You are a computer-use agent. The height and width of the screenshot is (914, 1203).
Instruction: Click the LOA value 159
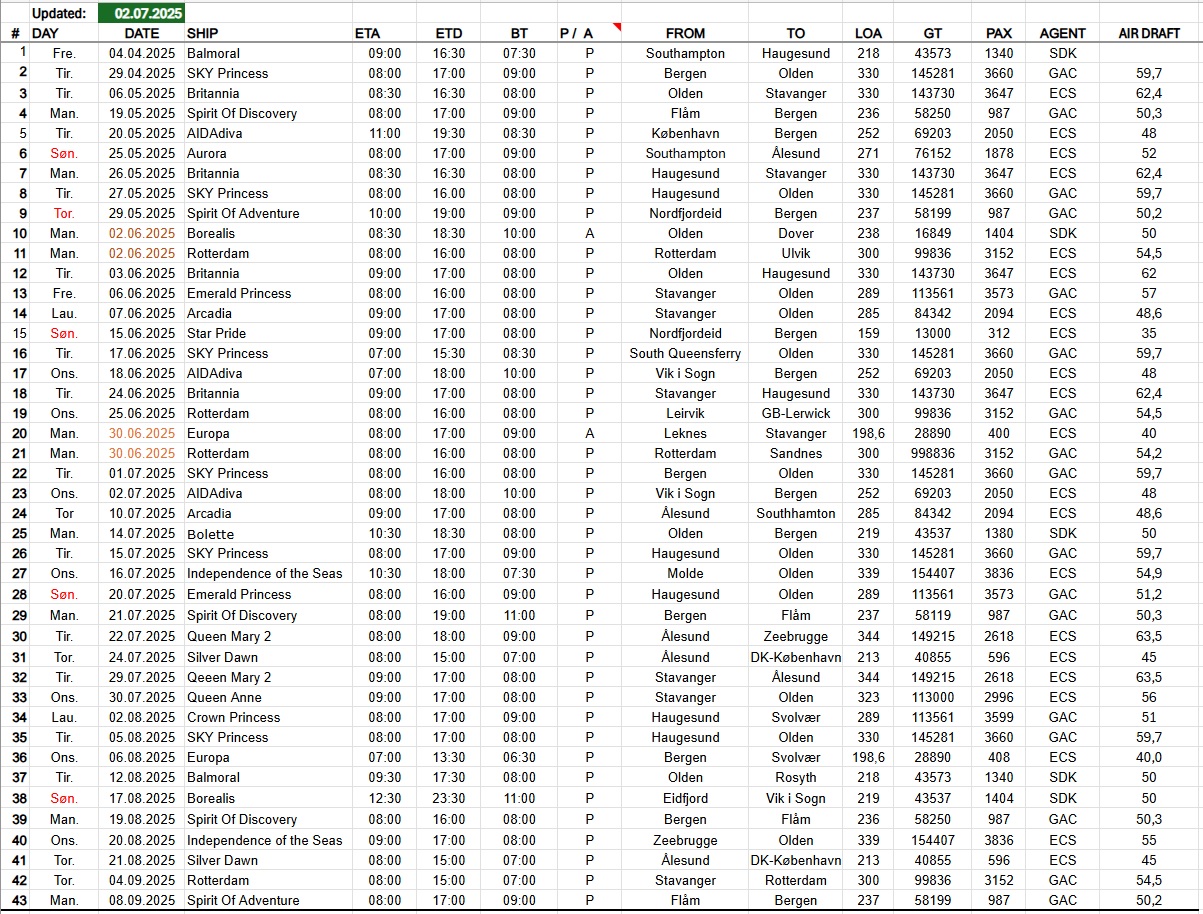(x=869, y=333)
